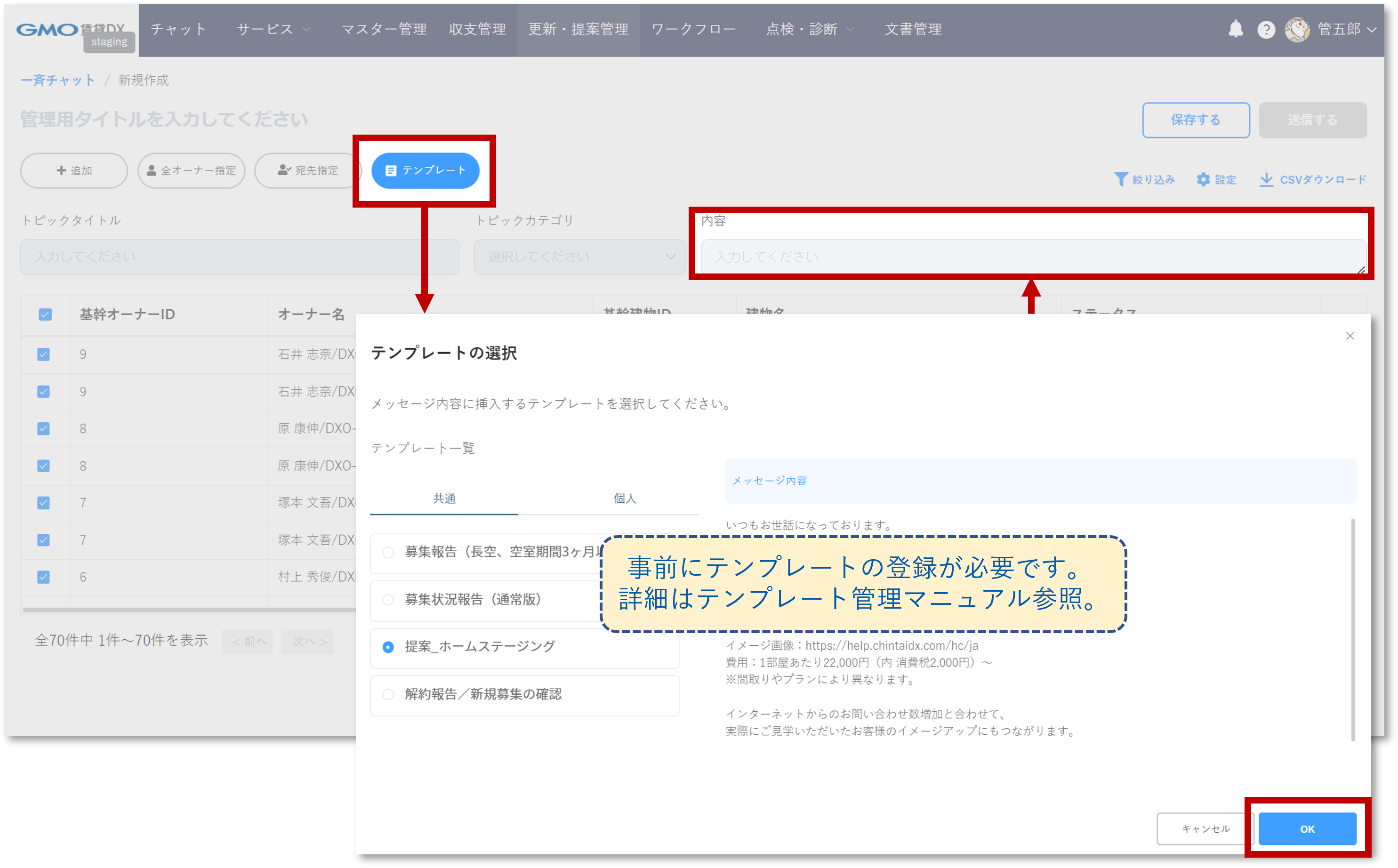Click the notification bell icon

coord(1235,29)
